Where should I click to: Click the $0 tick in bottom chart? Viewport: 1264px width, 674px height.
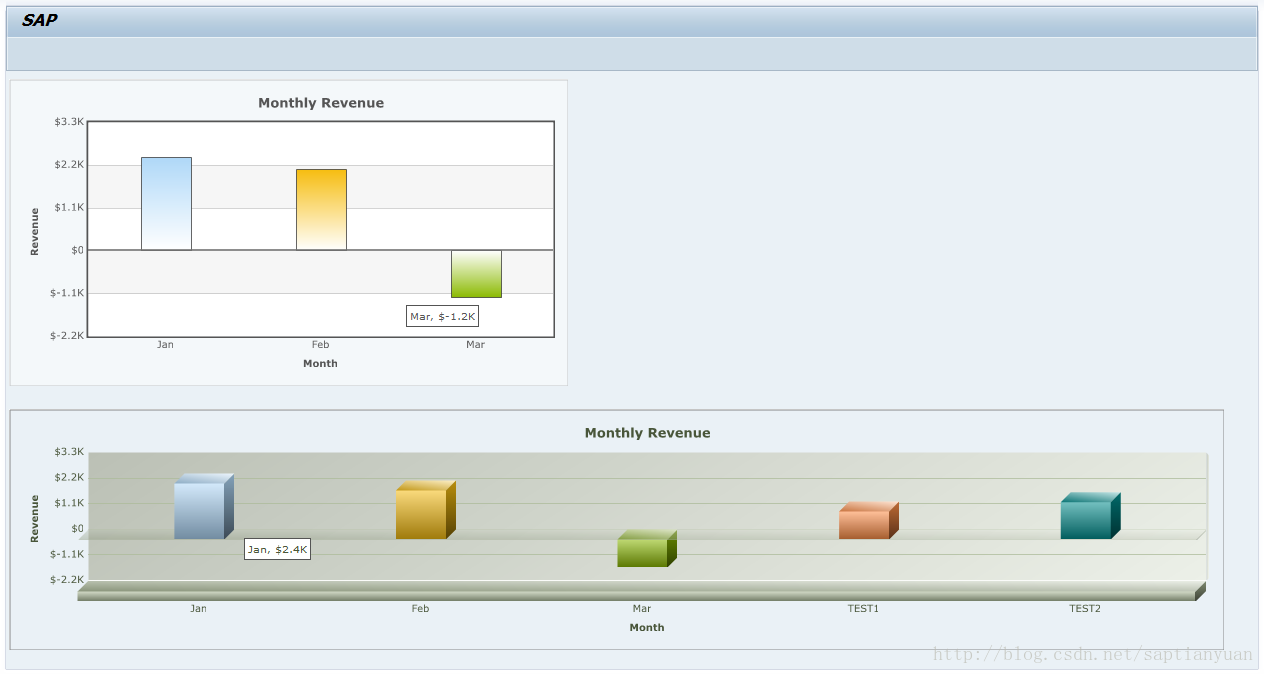(77, 529)
